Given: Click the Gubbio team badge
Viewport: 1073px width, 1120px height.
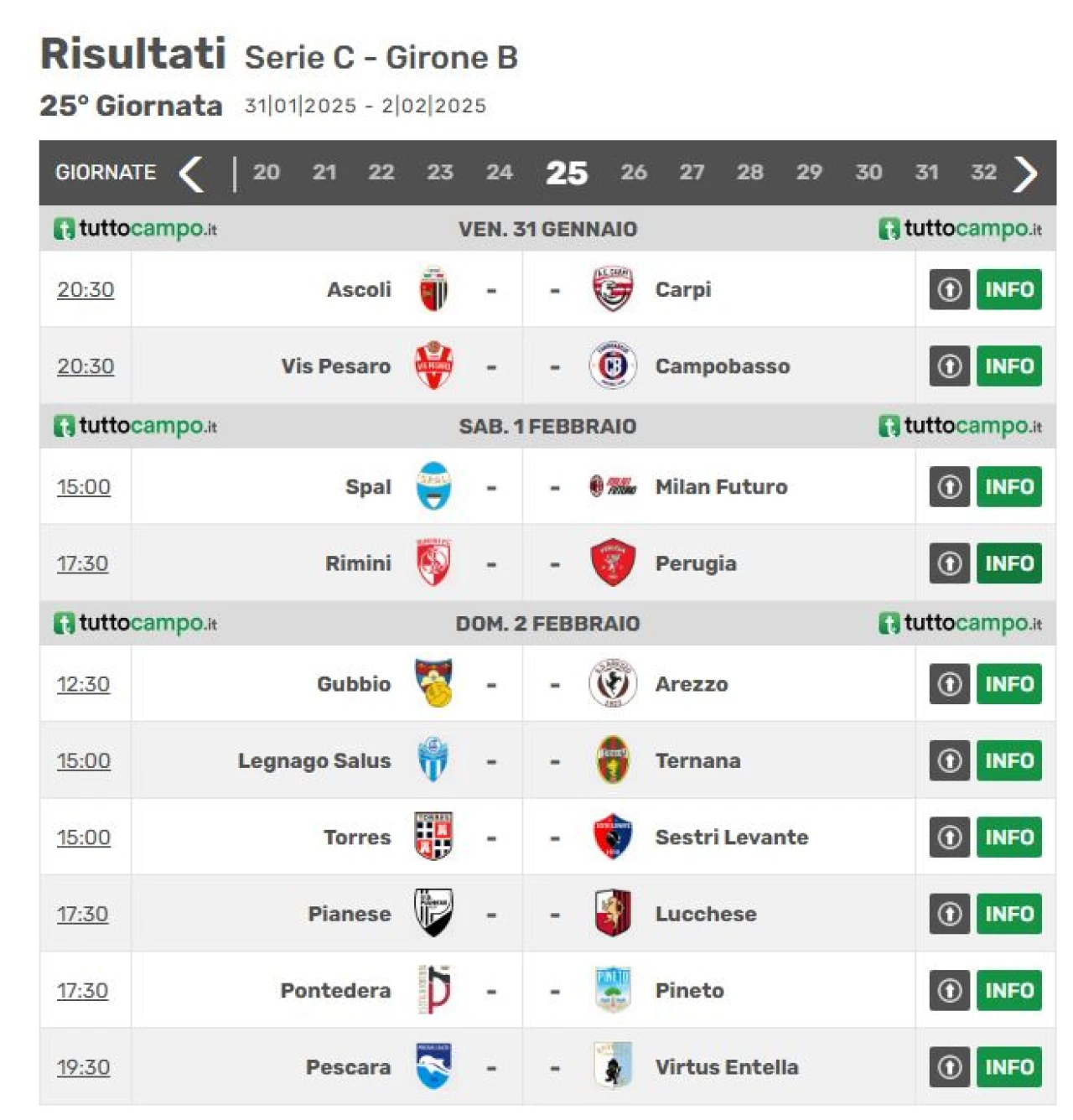Looking at the screenshot, I should 433,683.
